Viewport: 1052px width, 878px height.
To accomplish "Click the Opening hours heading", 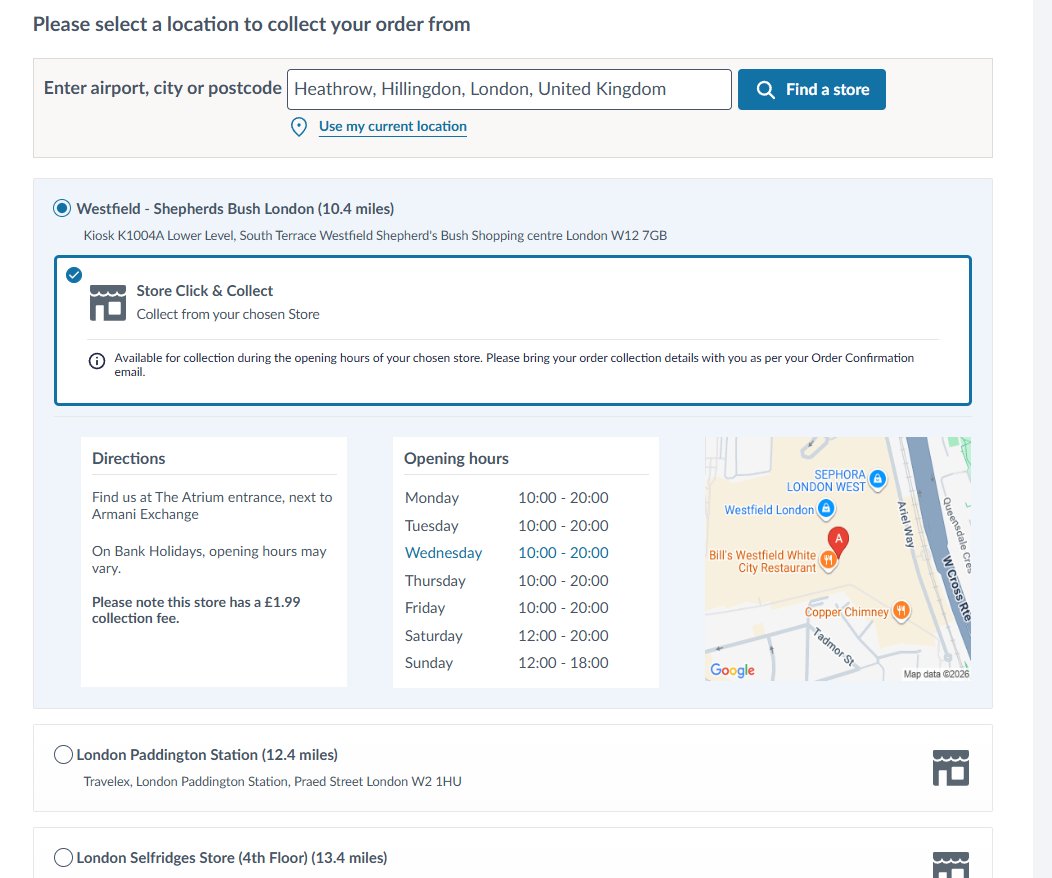I will (456, 458).
